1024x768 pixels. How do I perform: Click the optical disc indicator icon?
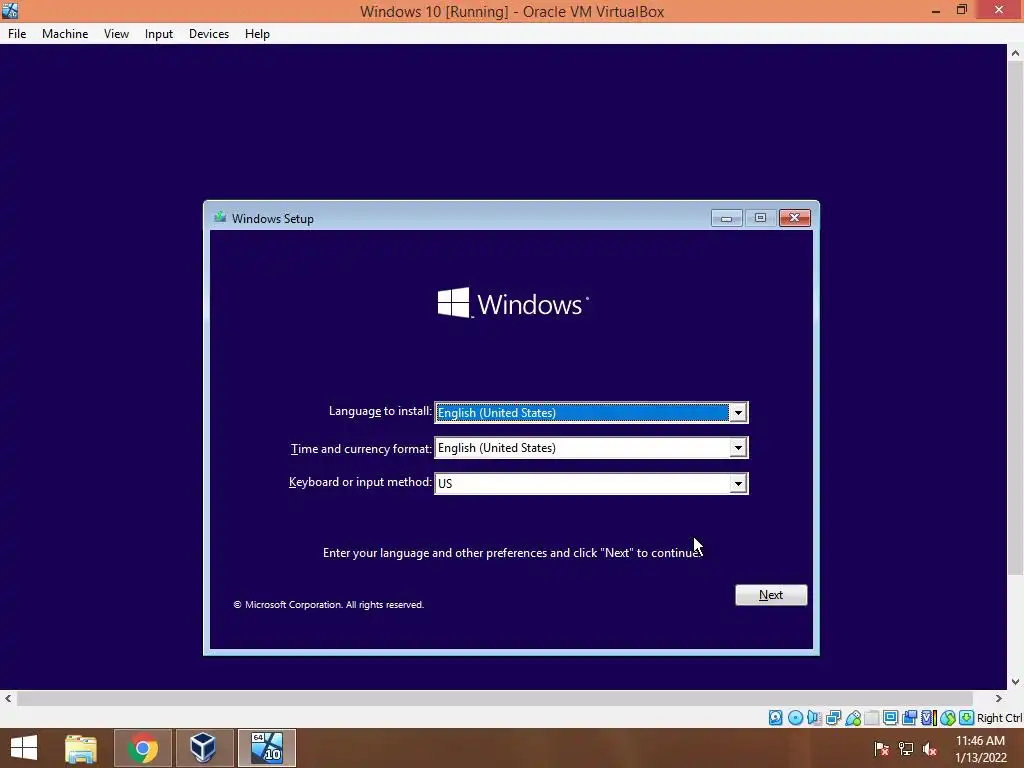pos(795,718)
